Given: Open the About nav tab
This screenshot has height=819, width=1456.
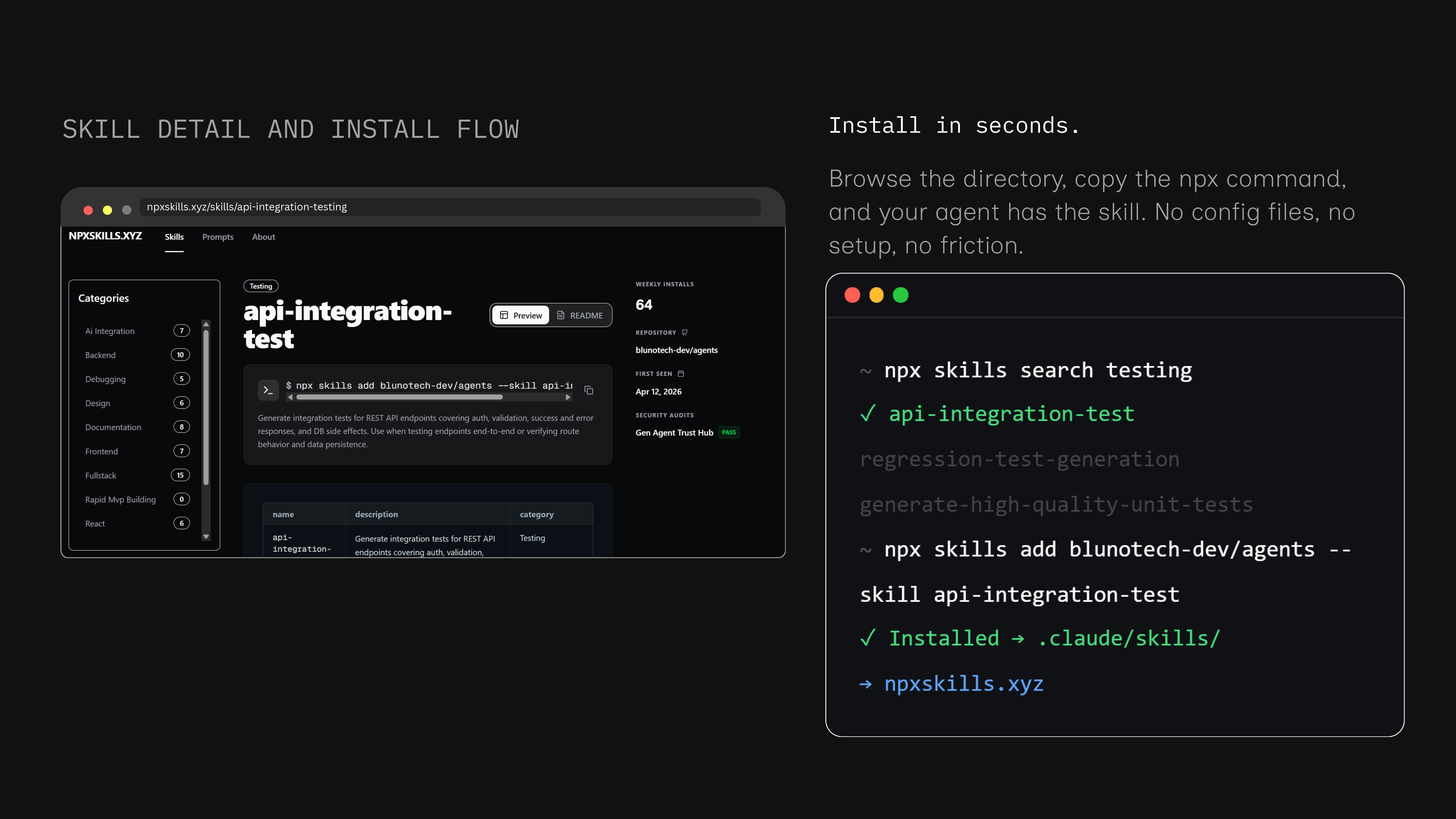Looking at the screenshot, I should pos(263,237).
